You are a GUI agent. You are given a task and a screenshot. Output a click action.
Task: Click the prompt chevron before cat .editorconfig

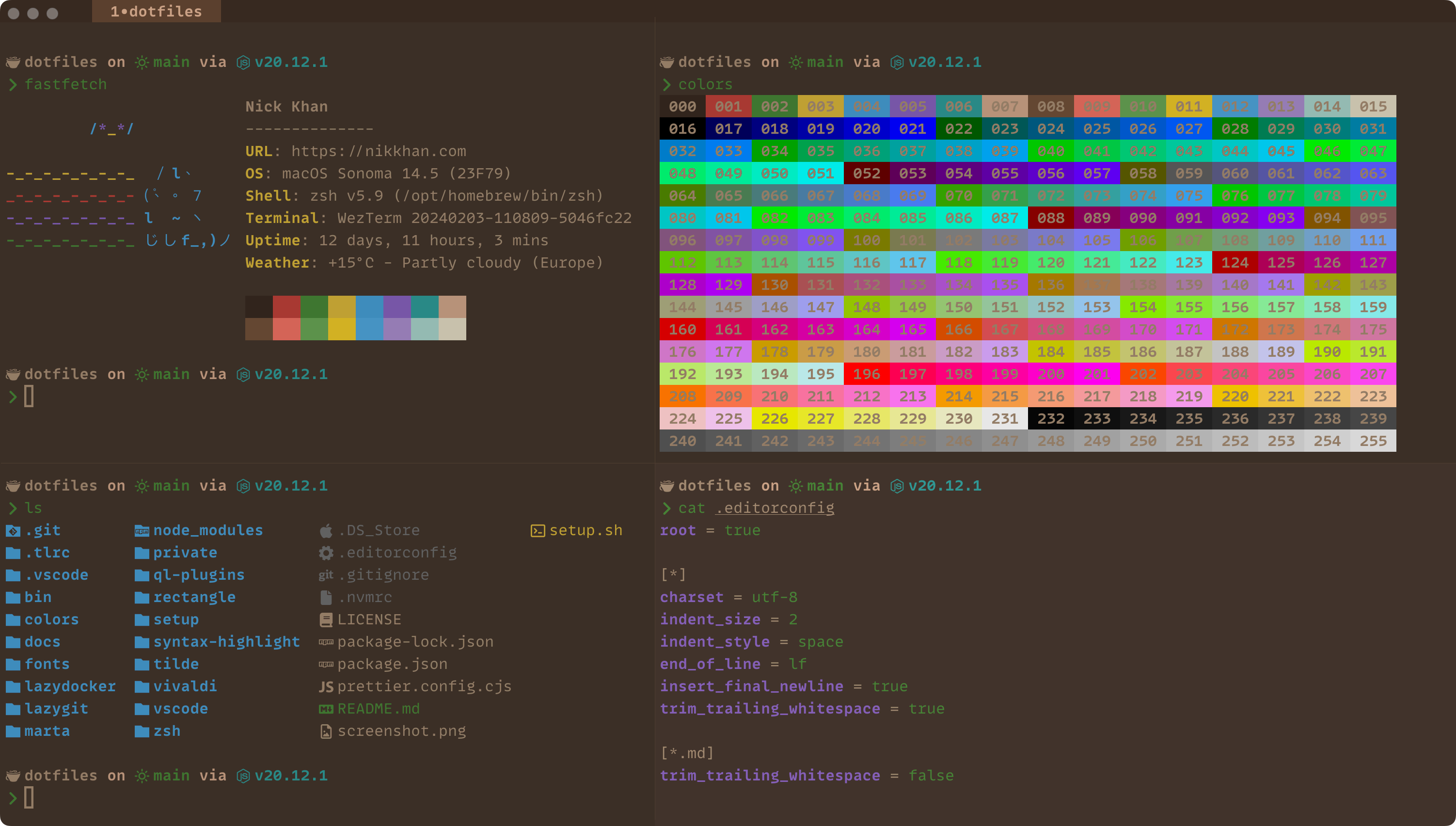(666, 508)
